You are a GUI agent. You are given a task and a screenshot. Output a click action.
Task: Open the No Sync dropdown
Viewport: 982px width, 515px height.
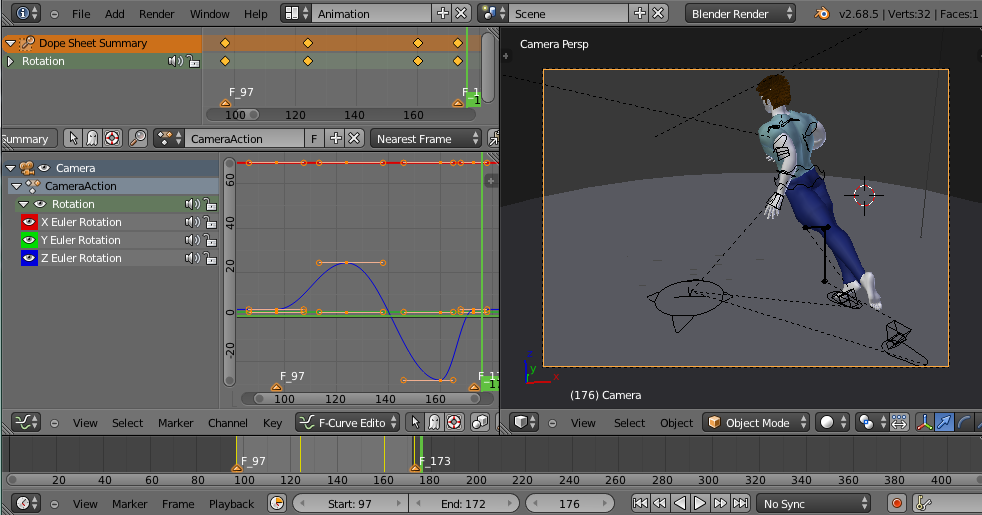(812, 504)
